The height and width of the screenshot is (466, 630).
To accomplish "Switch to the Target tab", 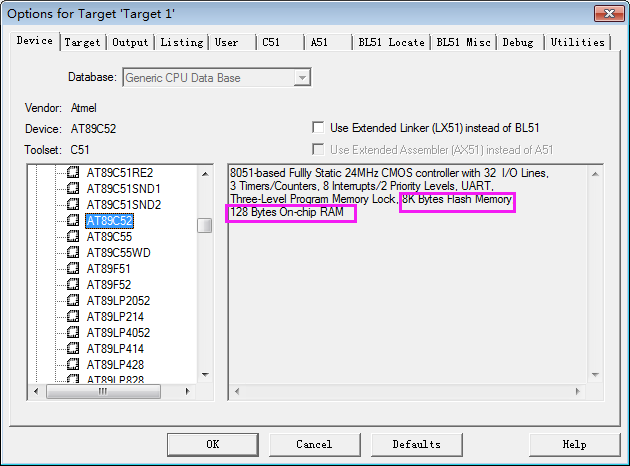I will click(x=82, y=42).
